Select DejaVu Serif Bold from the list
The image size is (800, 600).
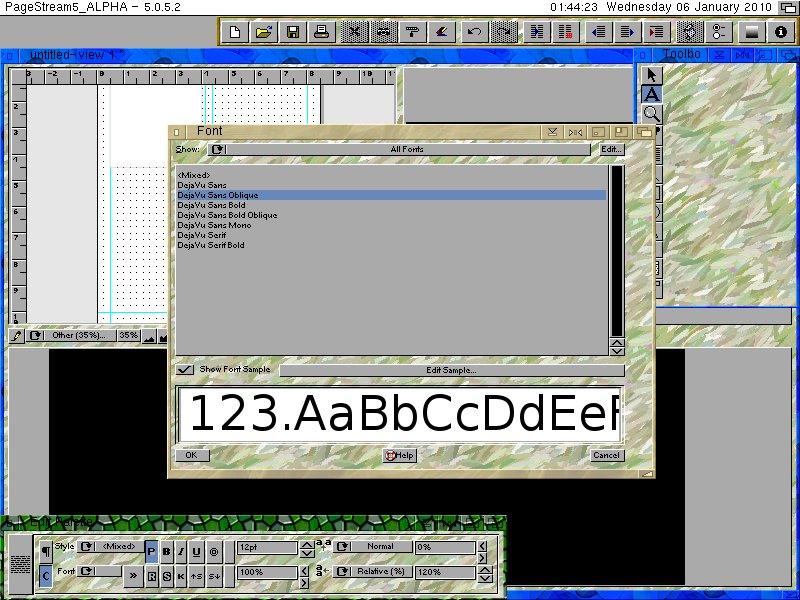[211, 245]
